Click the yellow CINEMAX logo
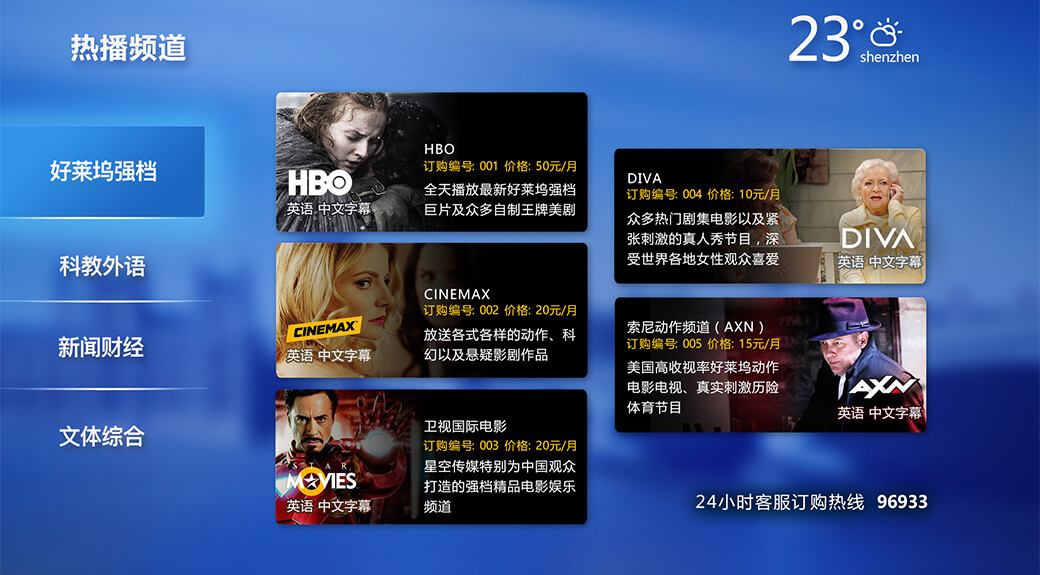 point(324,330)
